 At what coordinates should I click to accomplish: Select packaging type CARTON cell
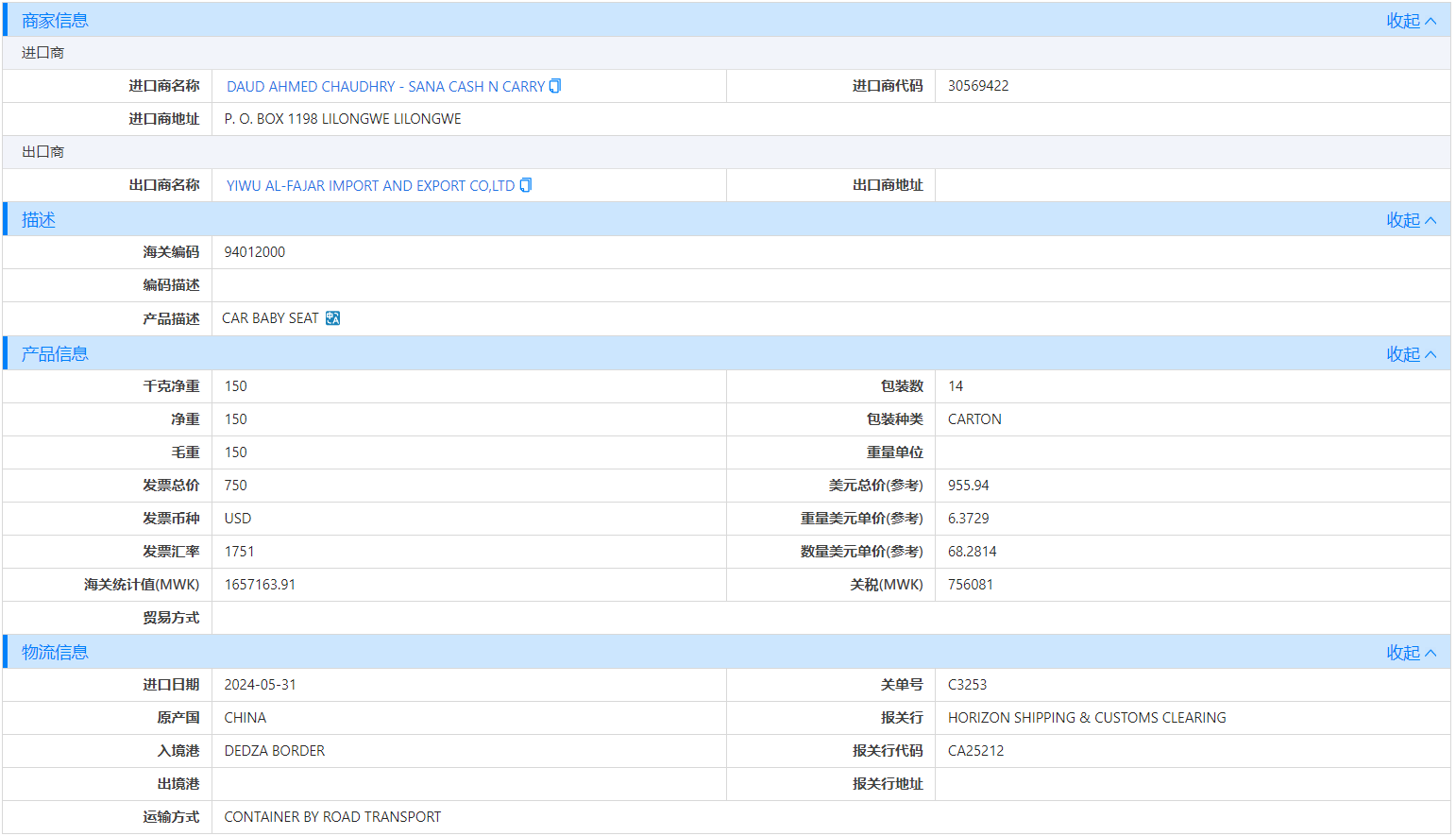[x=973, y=418]
